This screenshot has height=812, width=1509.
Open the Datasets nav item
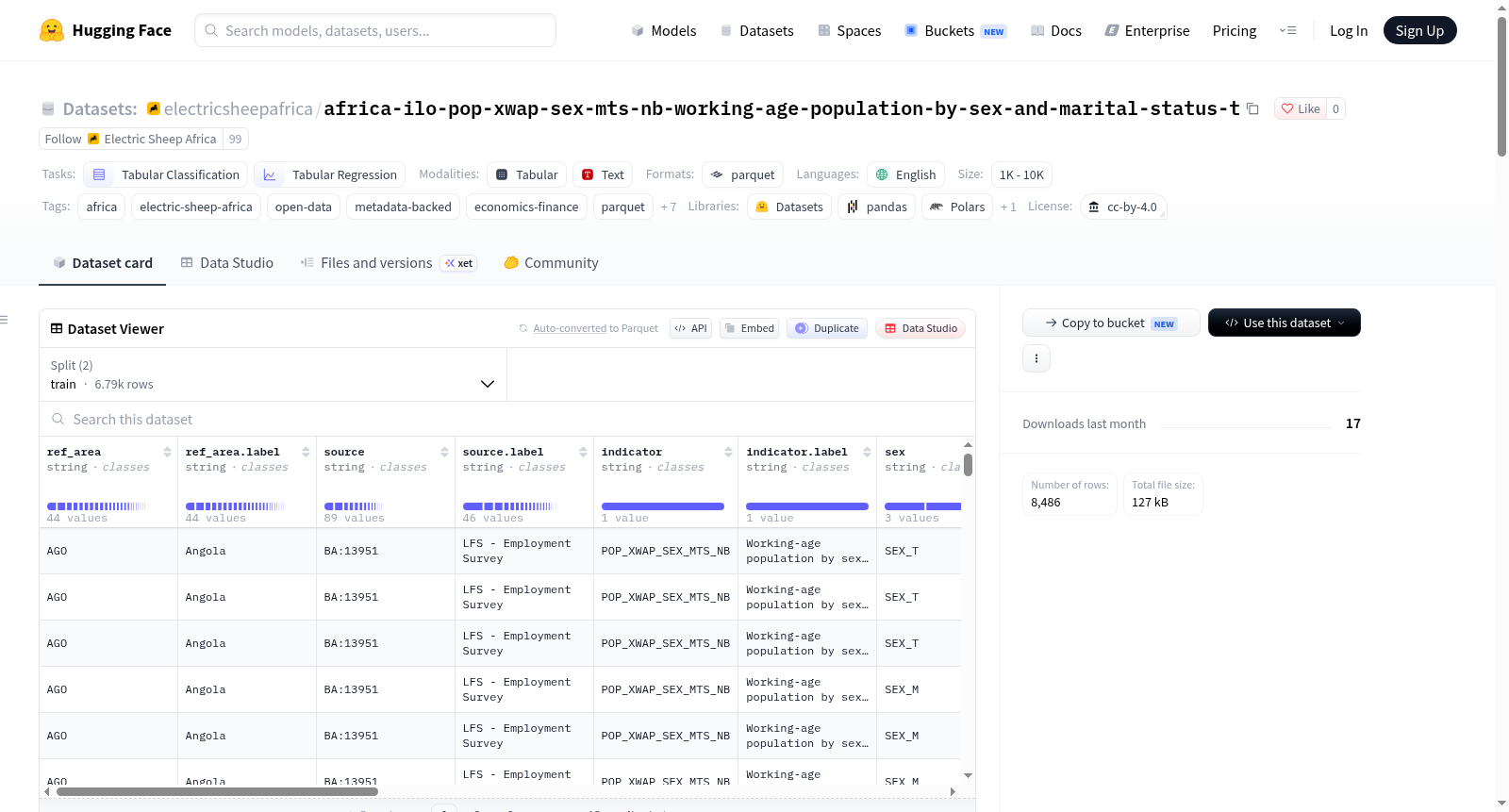pos(756,30)
